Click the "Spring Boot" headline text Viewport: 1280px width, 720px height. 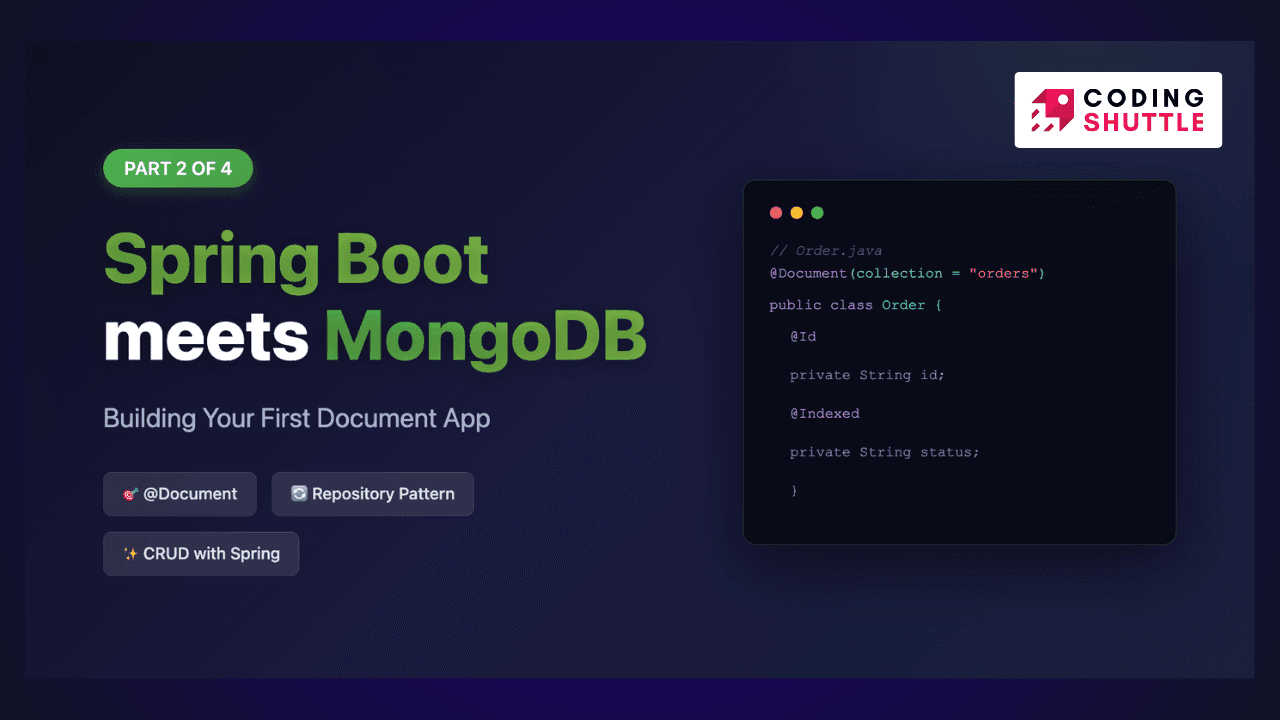coord(296,262)
